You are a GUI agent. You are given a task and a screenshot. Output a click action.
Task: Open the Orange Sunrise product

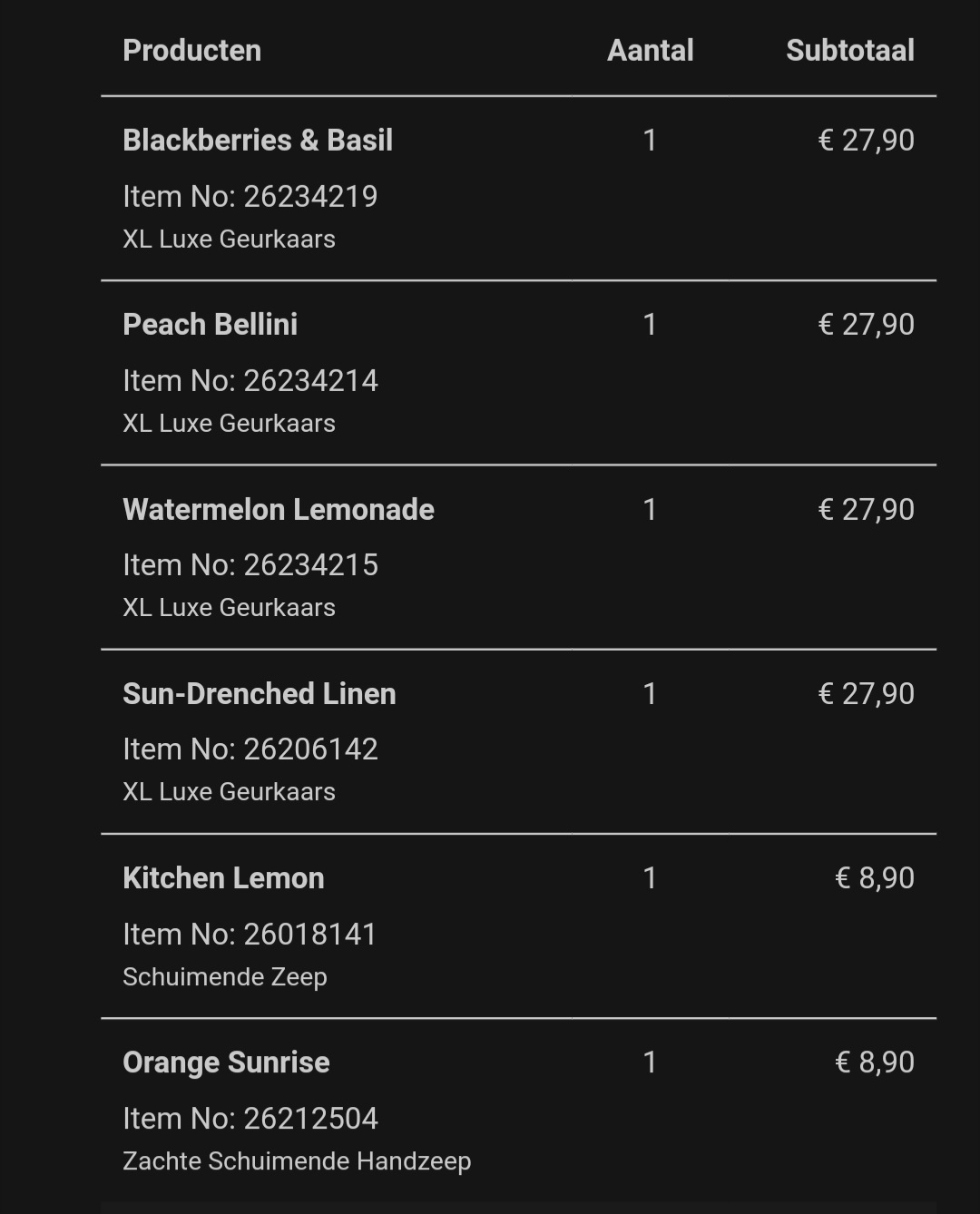(226, 1062)
